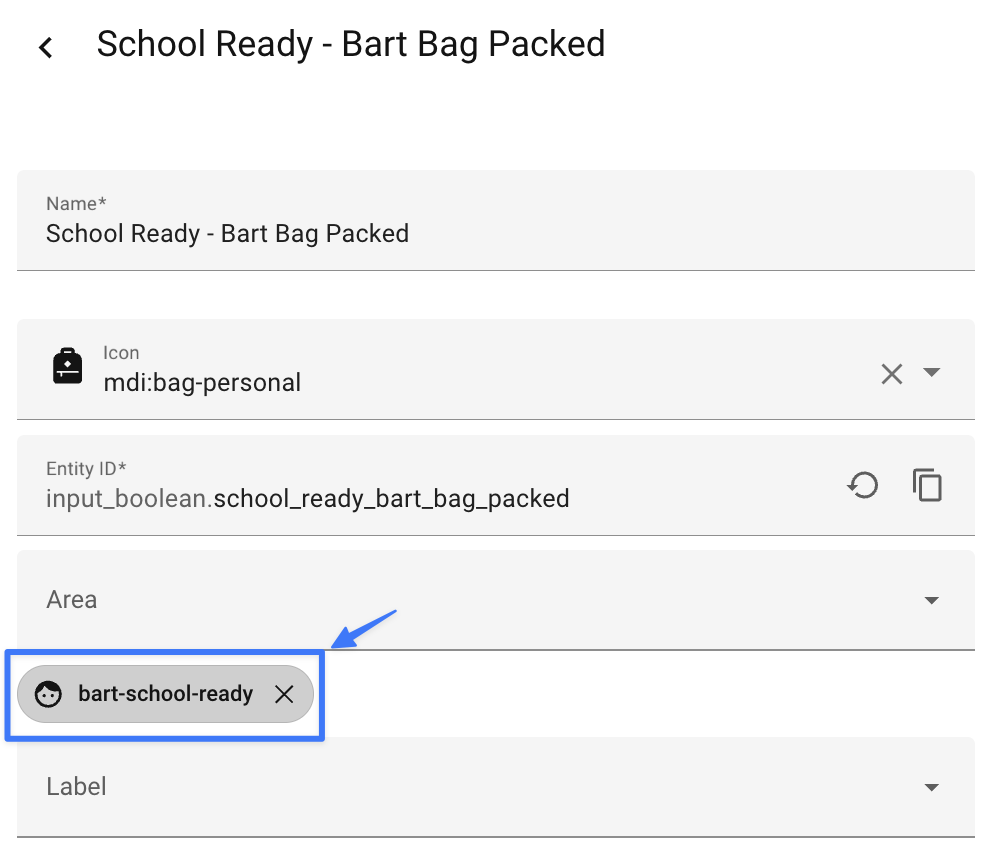The width and height of the screenshot is (998, 856).
Task: Expand the Area dropdown arrow
Action: [x=931, y=601]
